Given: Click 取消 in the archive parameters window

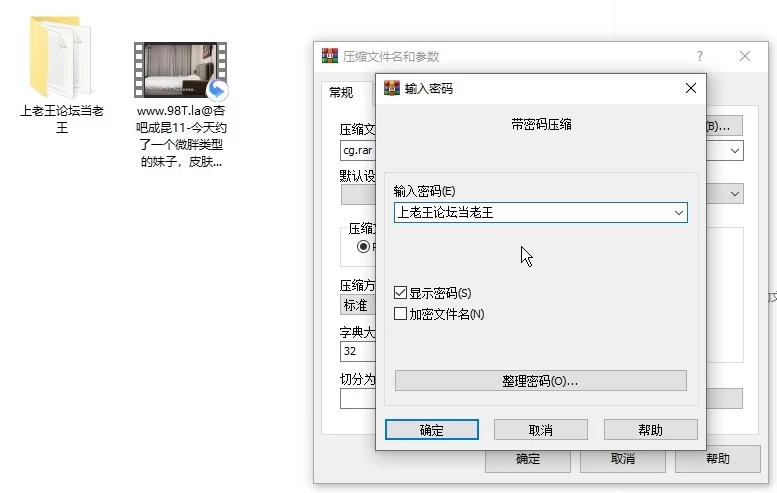Looking at the screenshot, I should pyautogui.click(x=622, y=459).
